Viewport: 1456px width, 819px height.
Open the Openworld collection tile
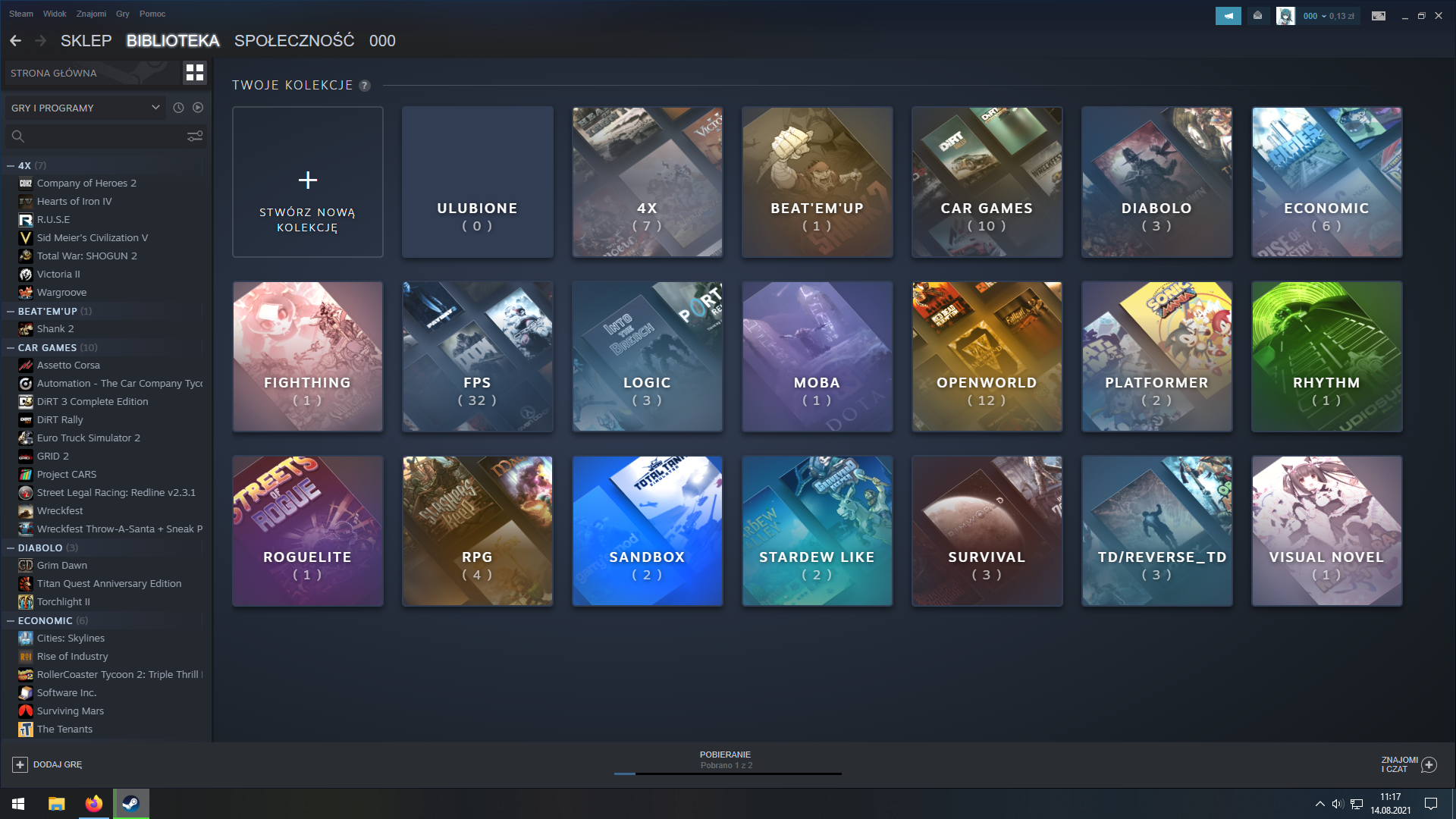click(x=987, y=356)
